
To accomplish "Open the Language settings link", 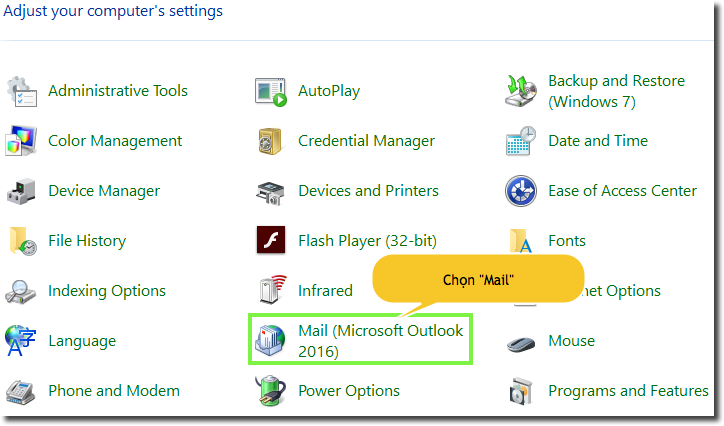I will [x=82, y=341].
